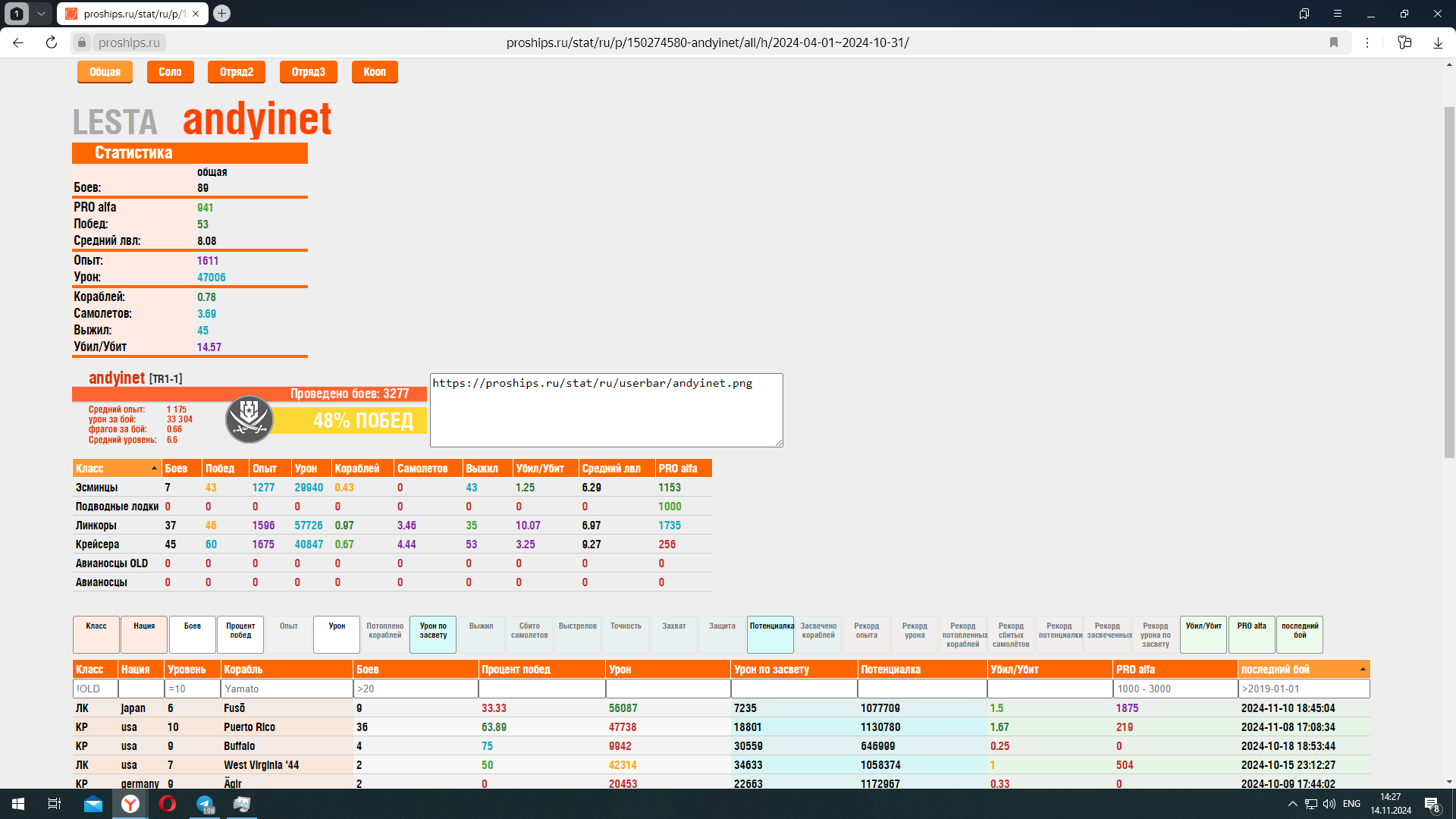1456x819 pixels.
Task: Click the address bar URL
Action: click(707, 42)
